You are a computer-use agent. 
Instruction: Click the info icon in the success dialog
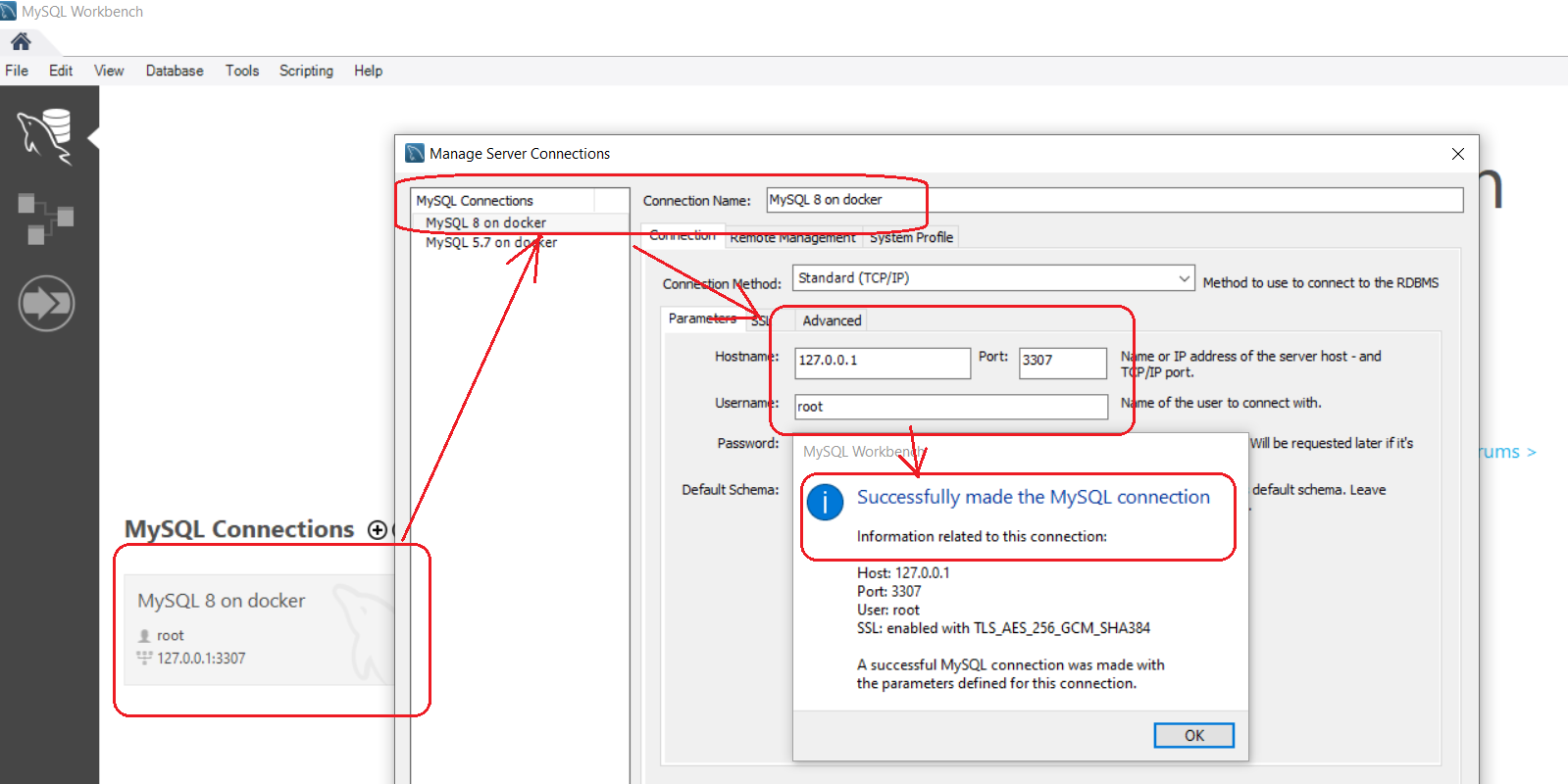tap(825, 503)
